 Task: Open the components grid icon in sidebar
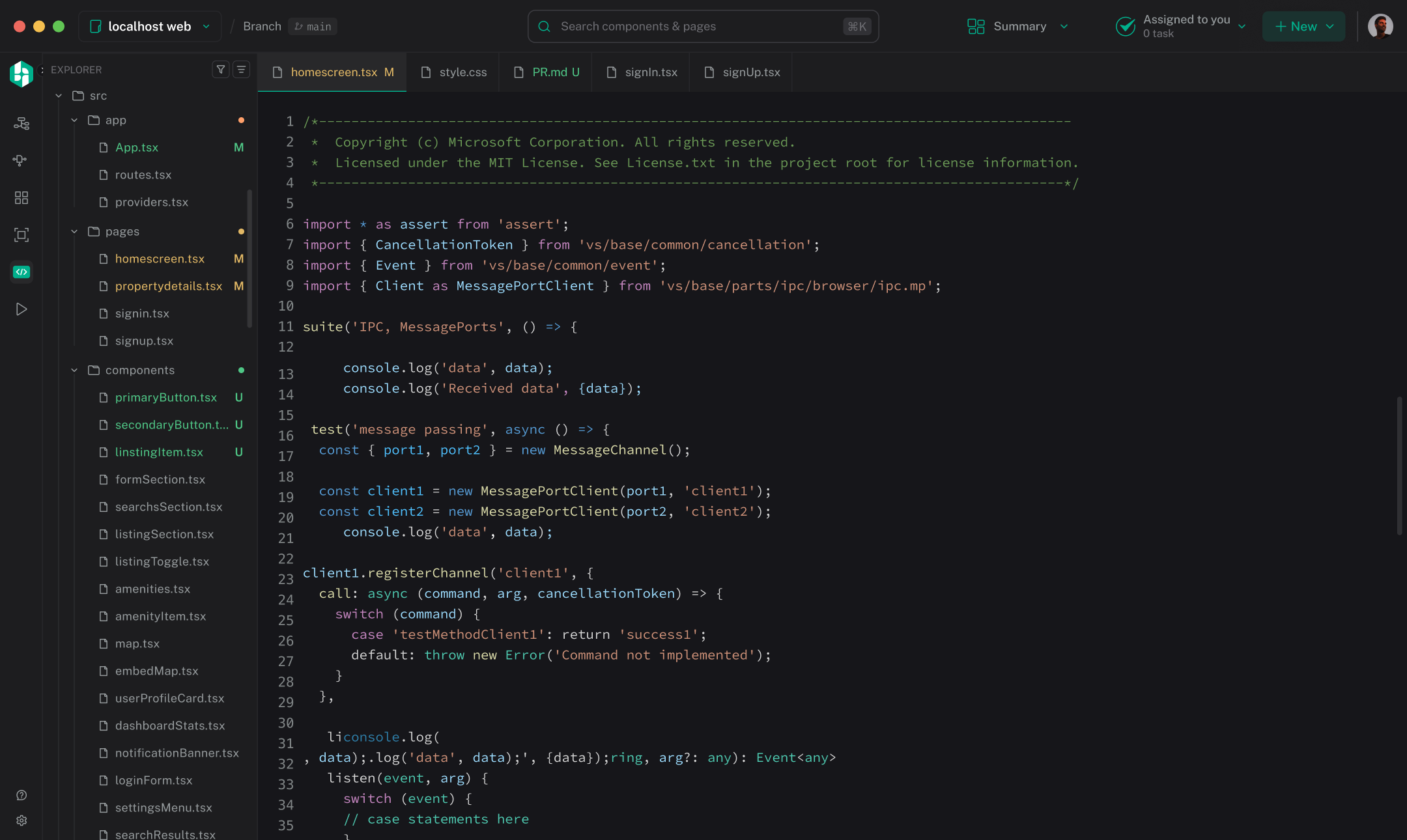[x=21, y=198]
